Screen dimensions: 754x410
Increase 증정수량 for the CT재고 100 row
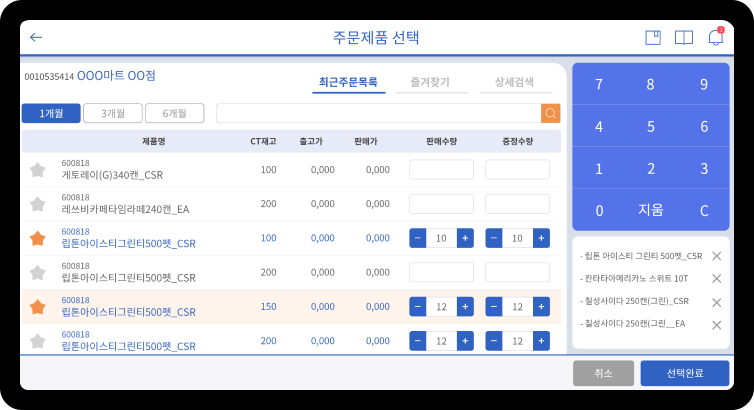click(541, 238)
